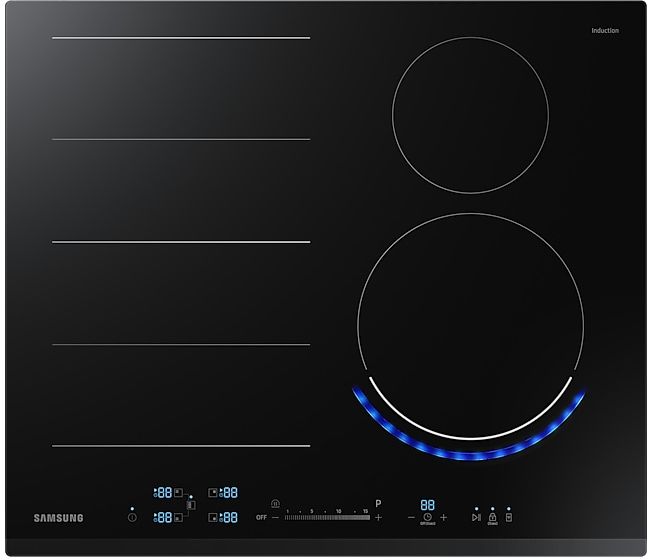Viewport: 648px width, 560px height.
Task: Tap the lower-right zone 88 display
Action: (230, 517)
